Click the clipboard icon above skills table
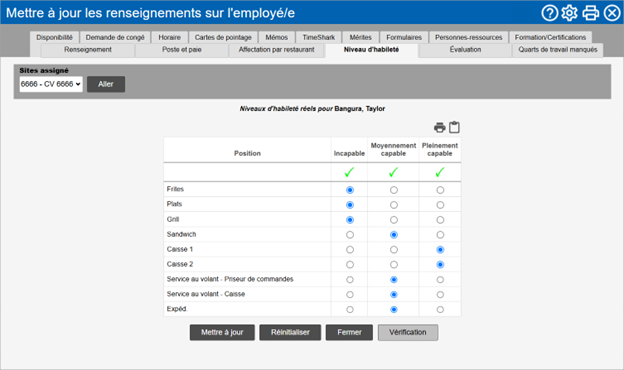Screen dimensions: 624x370 point(454,127)
